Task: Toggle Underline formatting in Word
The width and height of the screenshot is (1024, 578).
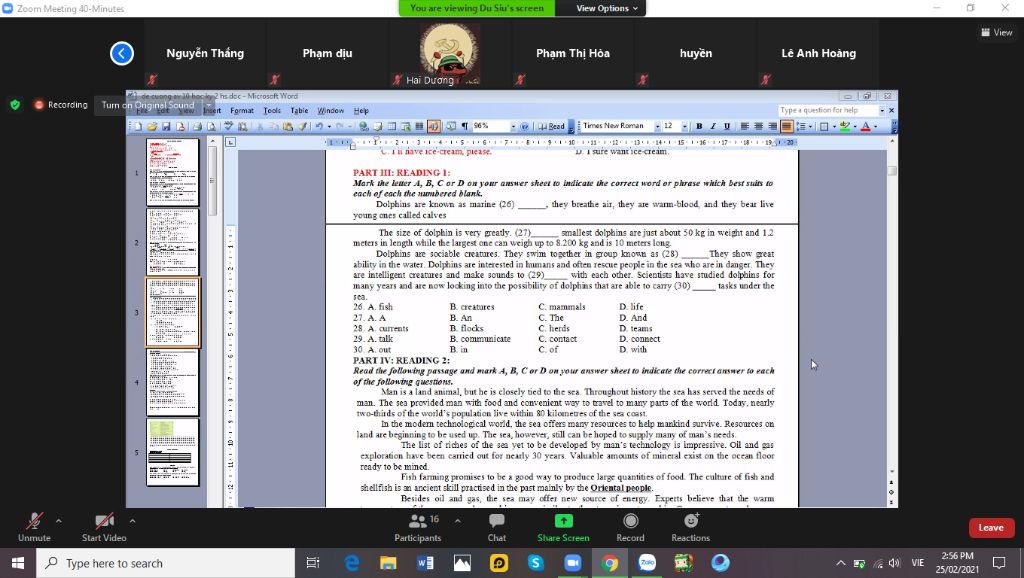Action: [x=727, y=126]
